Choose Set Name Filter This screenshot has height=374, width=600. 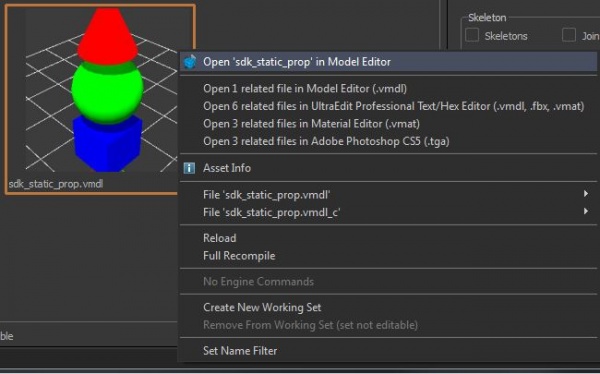(x=388, y=351)
